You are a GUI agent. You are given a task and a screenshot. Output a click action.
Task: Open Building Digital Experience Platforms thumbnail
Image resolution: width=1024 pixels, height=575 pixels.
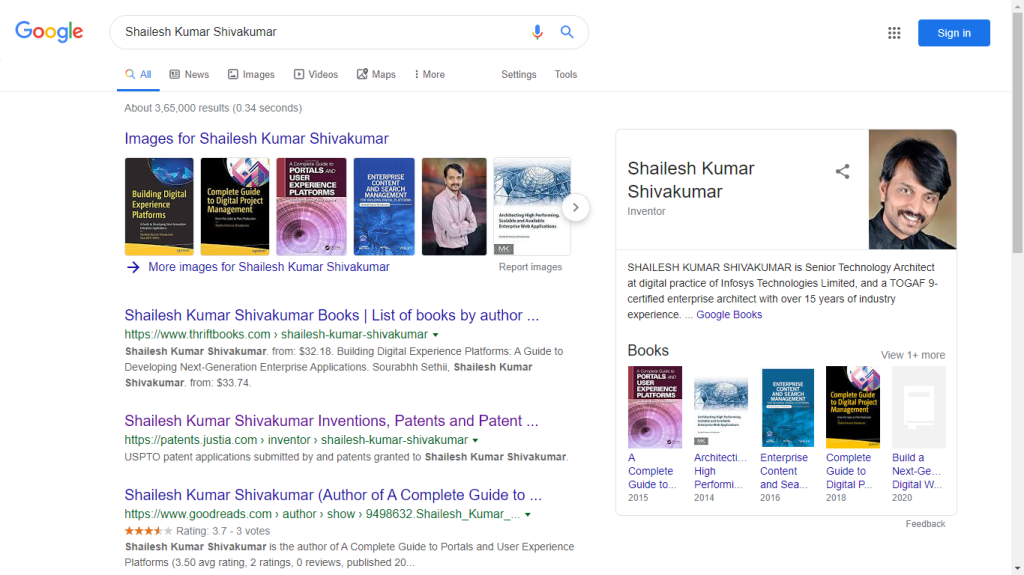[x=159, y=206]
